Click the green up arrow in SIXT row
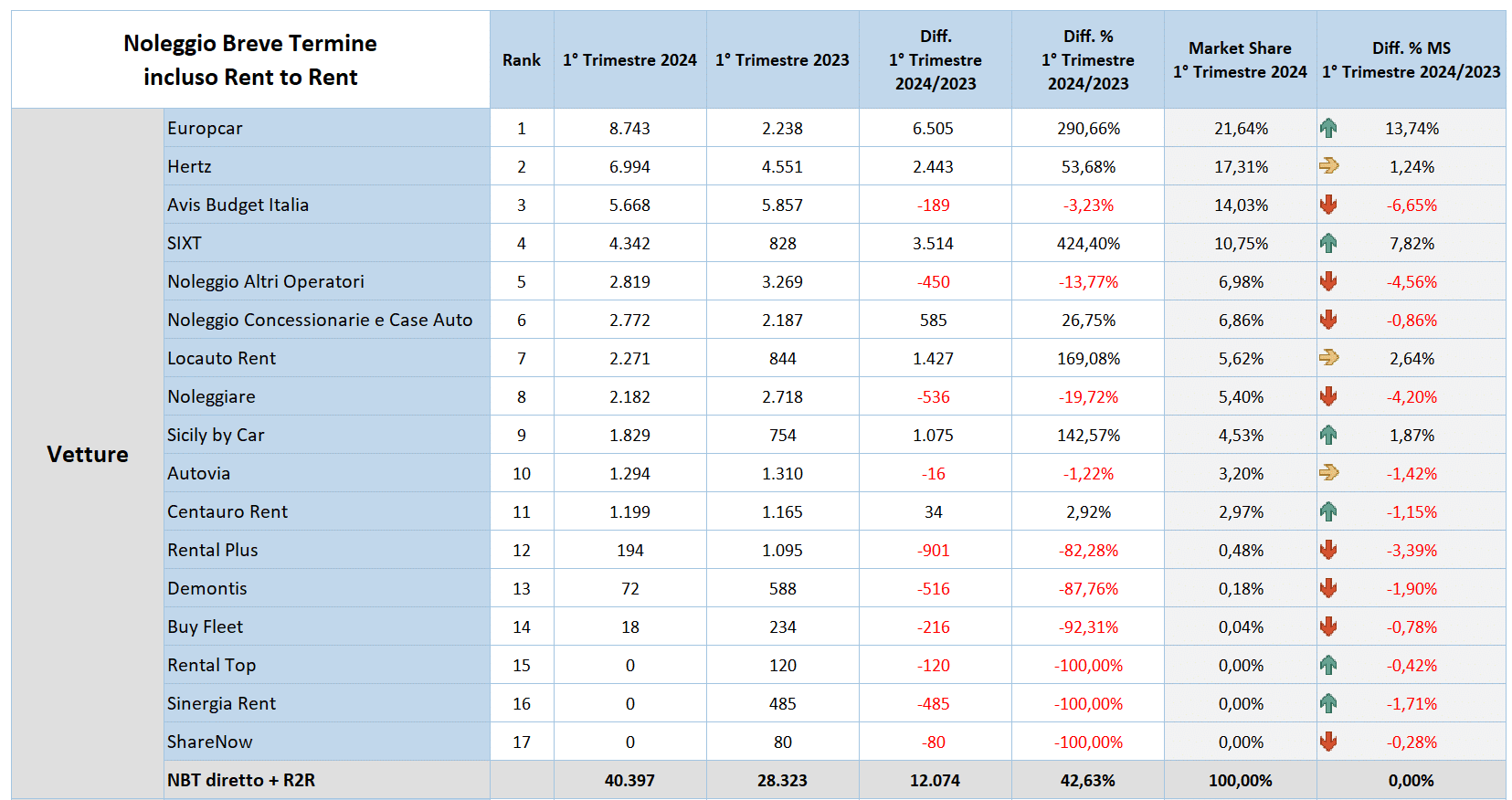Viewport: 1512px width, 800px height. 1328,244
